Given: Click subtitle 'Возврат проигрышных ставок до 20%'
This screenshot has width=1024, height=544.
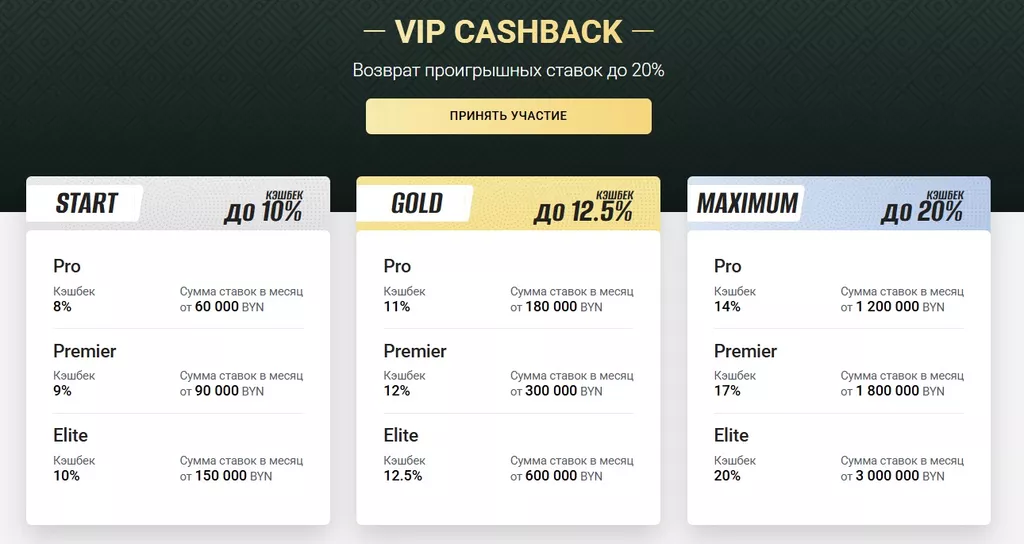Looking at the screenshot, I should click(508, 71).
